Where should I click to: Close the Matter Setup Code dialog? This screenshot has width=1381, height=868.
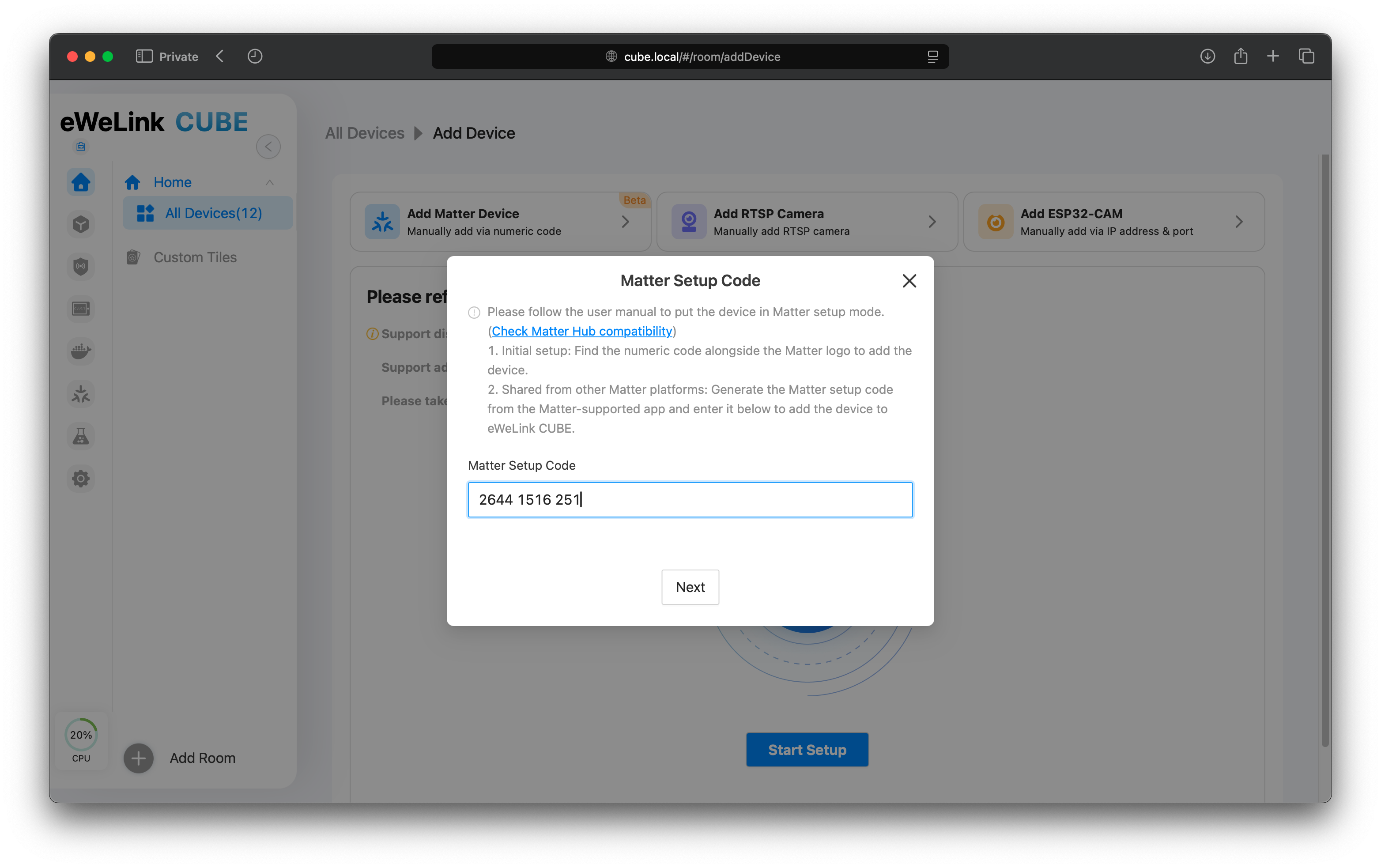[x=909, y=280]
